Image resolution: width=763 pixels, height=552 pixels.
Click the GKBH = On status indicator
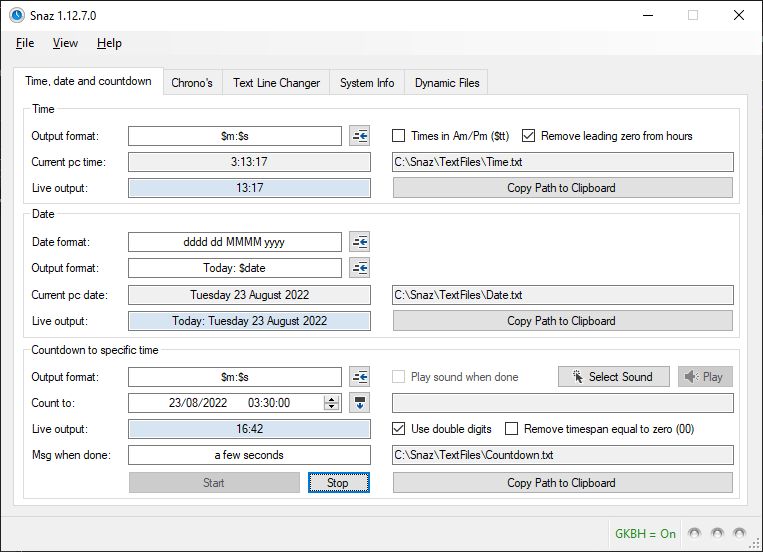pyautogui.click(x=645, y=533)
